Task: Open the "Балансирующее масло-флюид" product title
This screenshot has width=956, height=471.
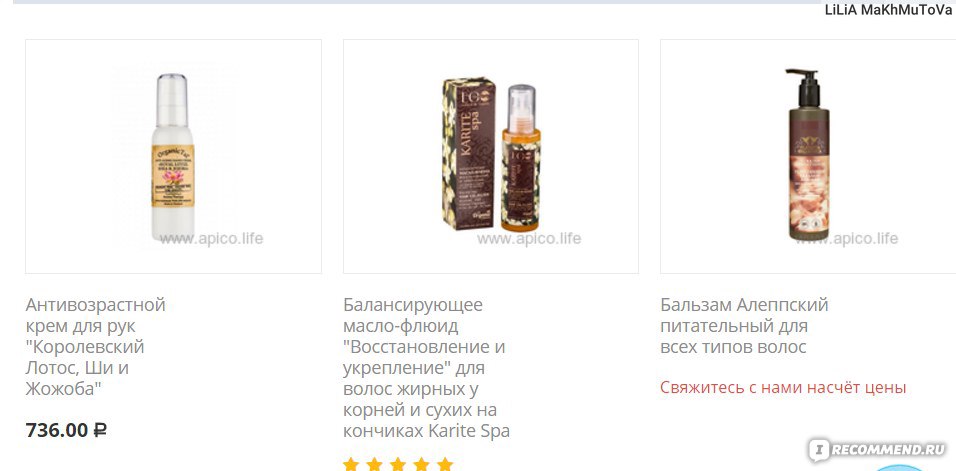Action: pos(426,367)
